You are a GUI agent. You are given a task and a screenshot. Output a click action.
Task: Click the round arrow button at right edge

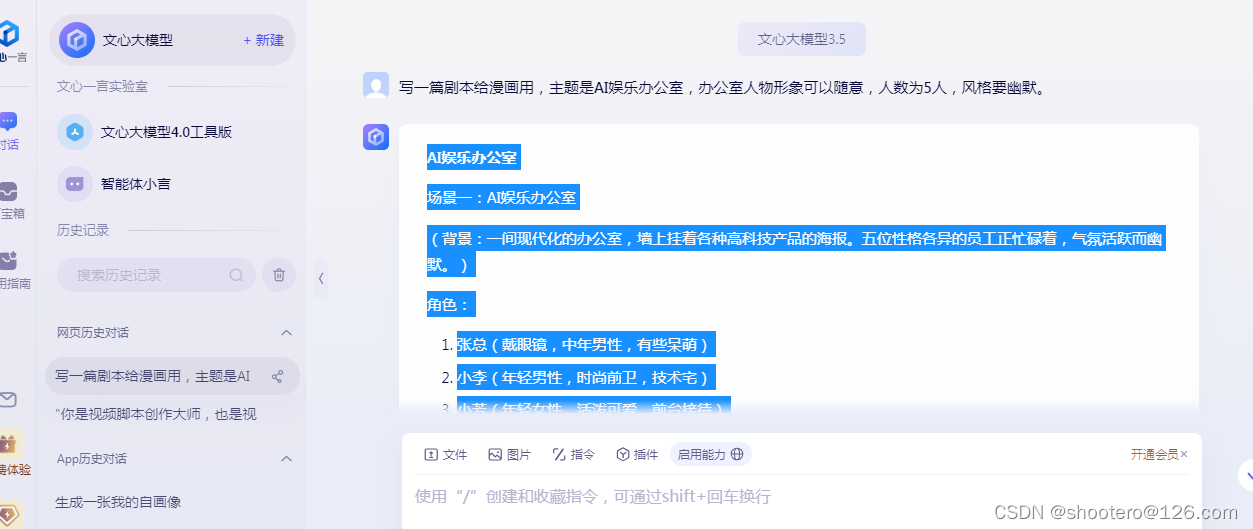(x=1246, y=474)
